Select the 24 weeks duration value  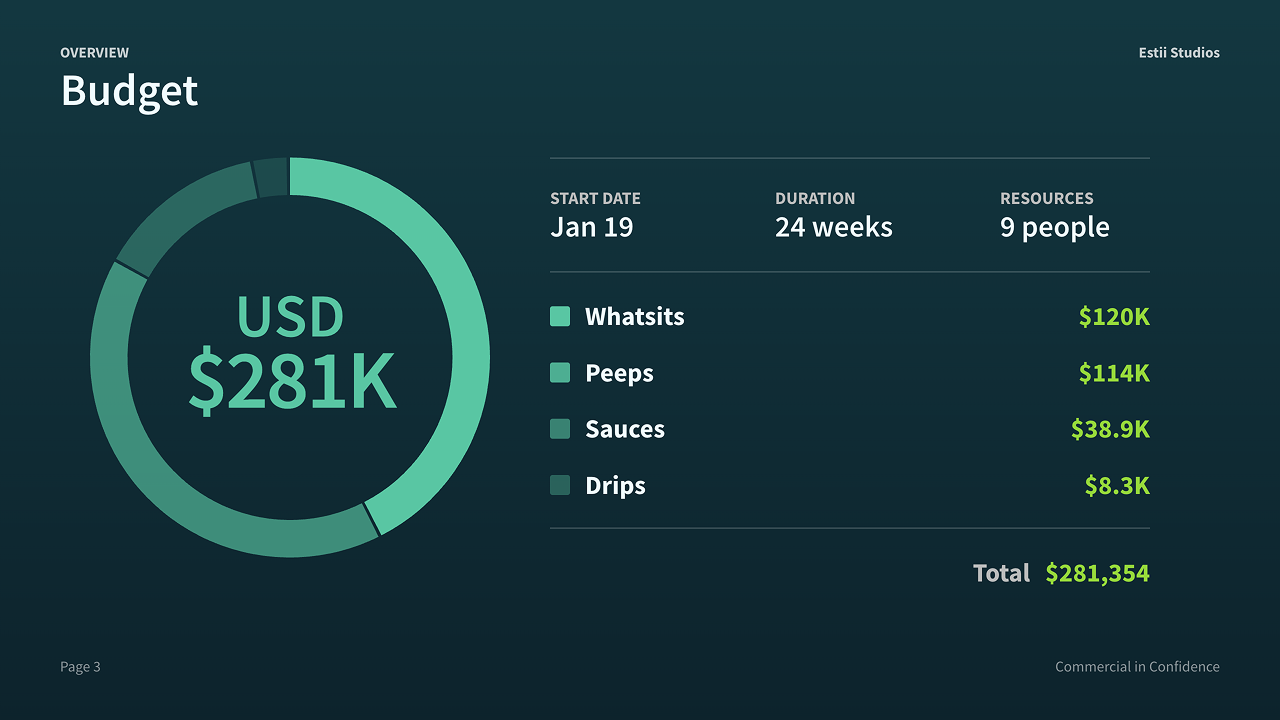(x=833, y=227)
